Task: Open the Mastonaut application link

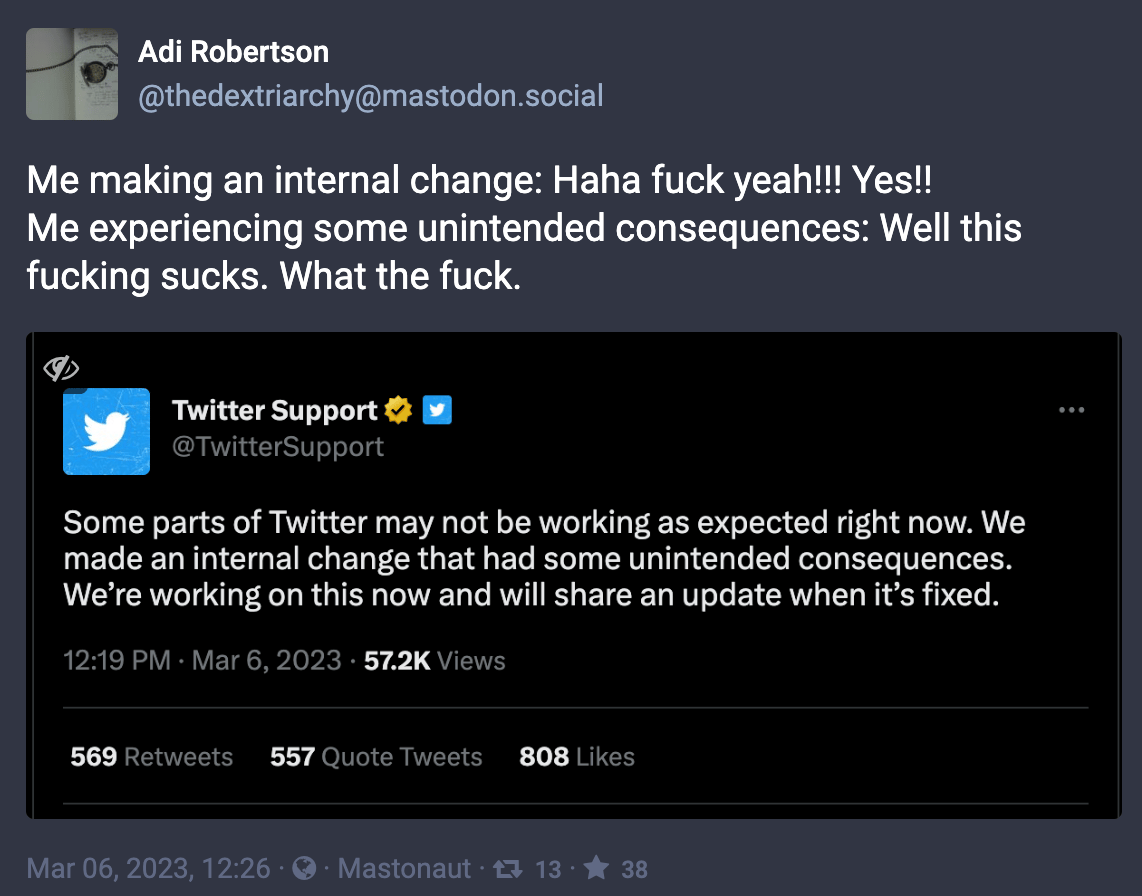Action: pyautogui.click(x=404, y=868)
